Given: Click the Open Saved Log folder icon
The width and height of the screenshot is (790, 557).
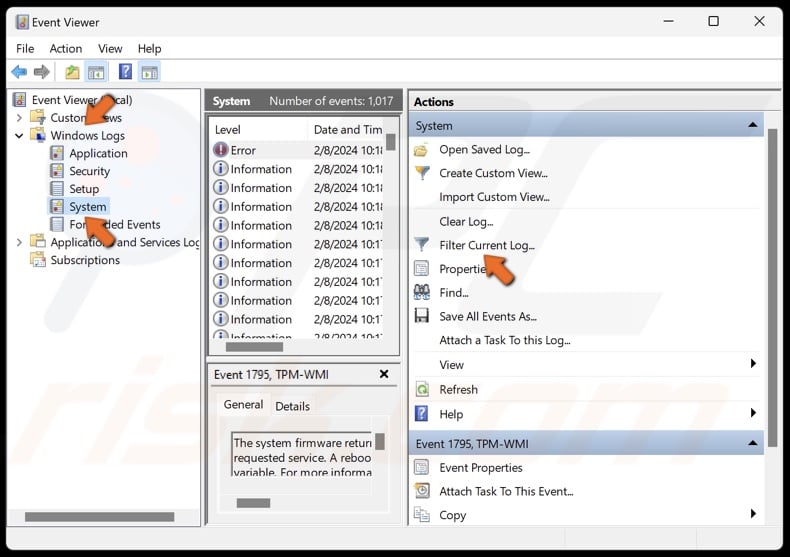Looking at the screenshot, I should tap(421, 150).
